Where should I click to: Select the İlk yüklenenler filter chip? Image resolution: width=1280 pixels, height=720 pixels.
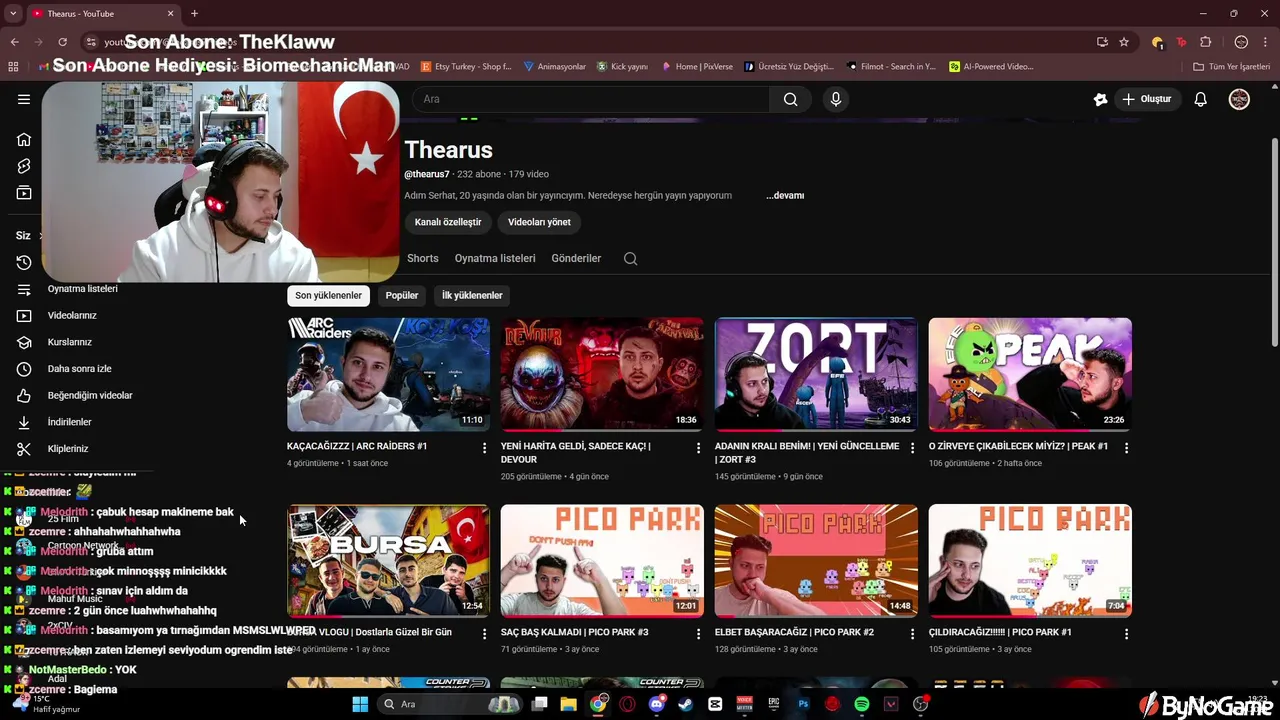[472, 295]
